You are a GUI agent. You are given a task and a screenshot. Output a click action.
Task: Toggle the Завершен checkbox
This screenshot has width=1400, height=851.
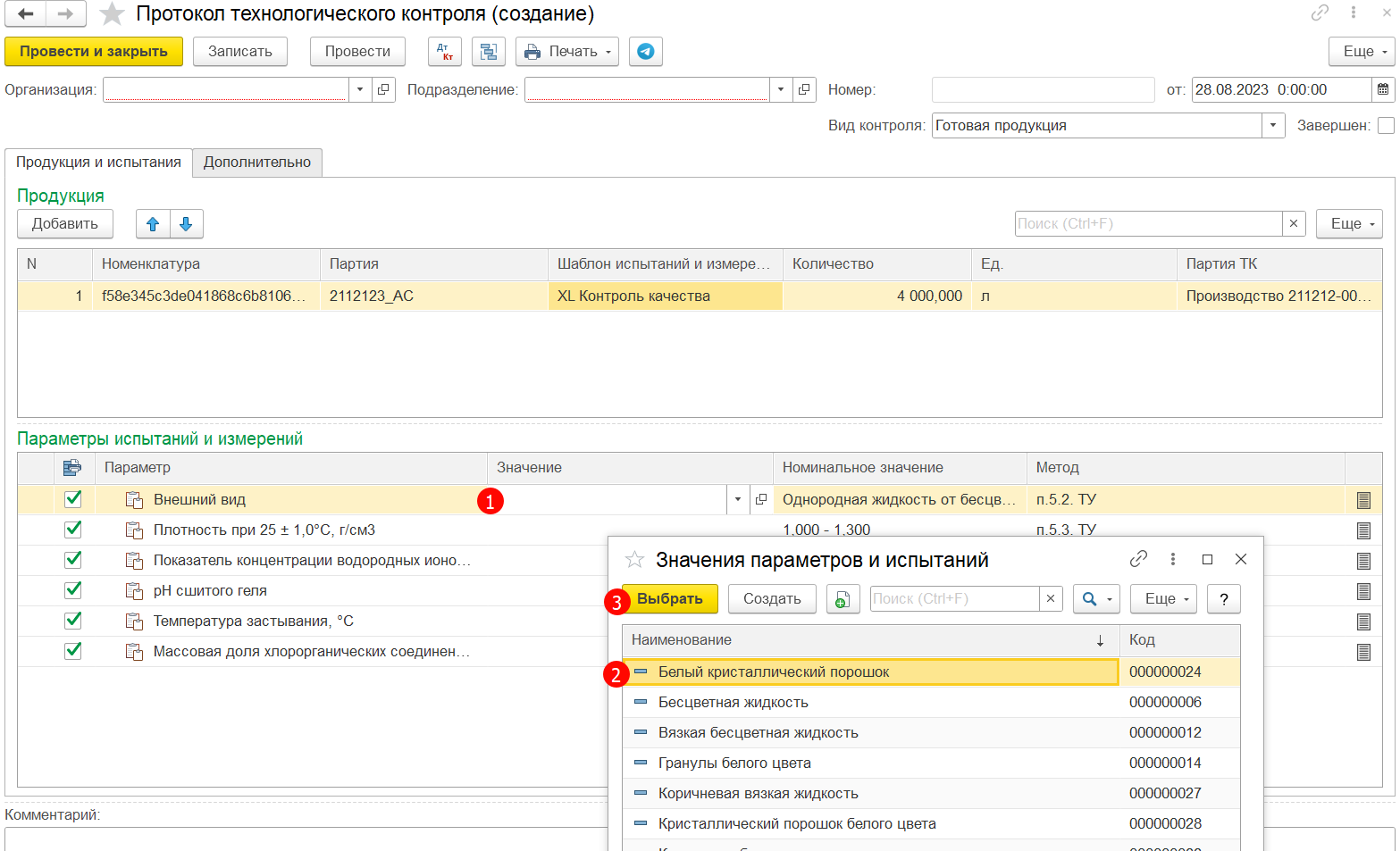coord(1386,126)
